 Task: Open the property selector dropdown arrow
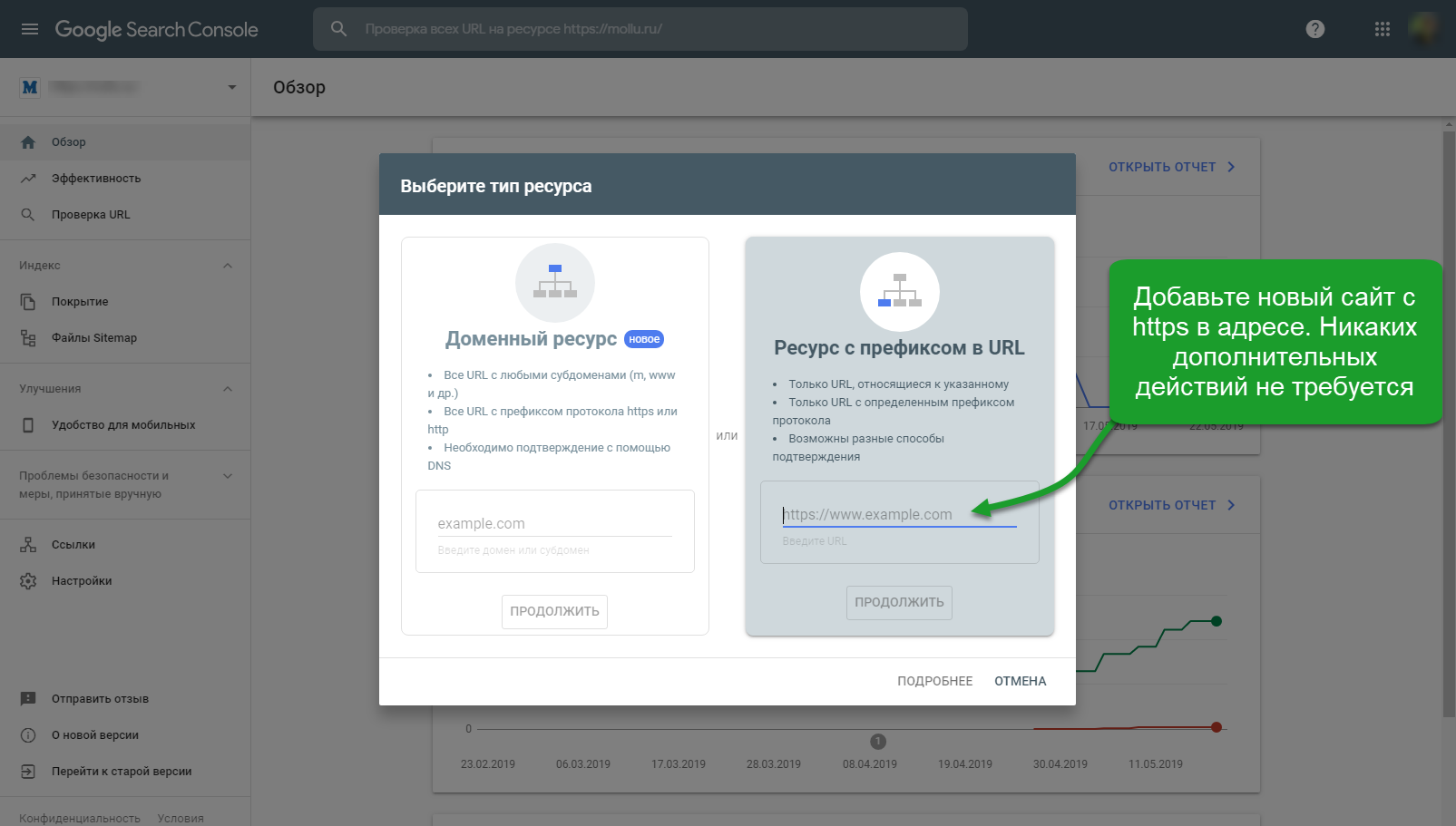coord(232,87)
